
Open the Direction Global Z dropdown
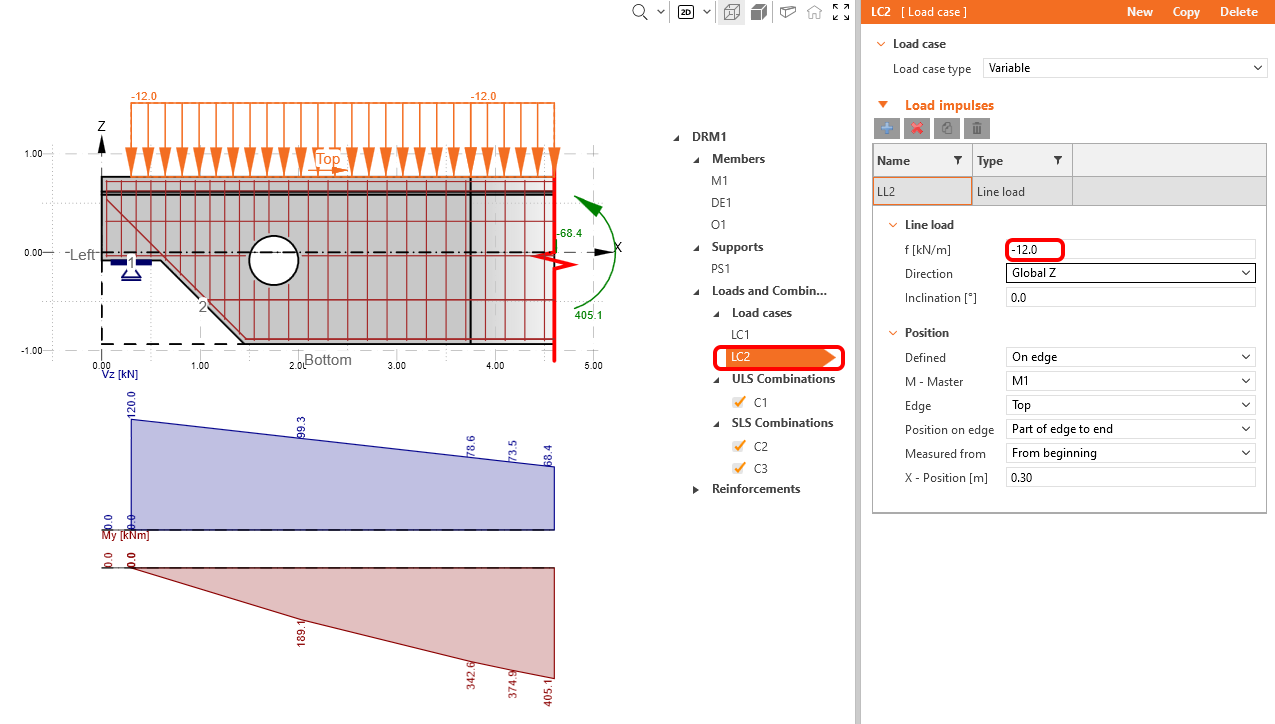[x=1245, y=272]
